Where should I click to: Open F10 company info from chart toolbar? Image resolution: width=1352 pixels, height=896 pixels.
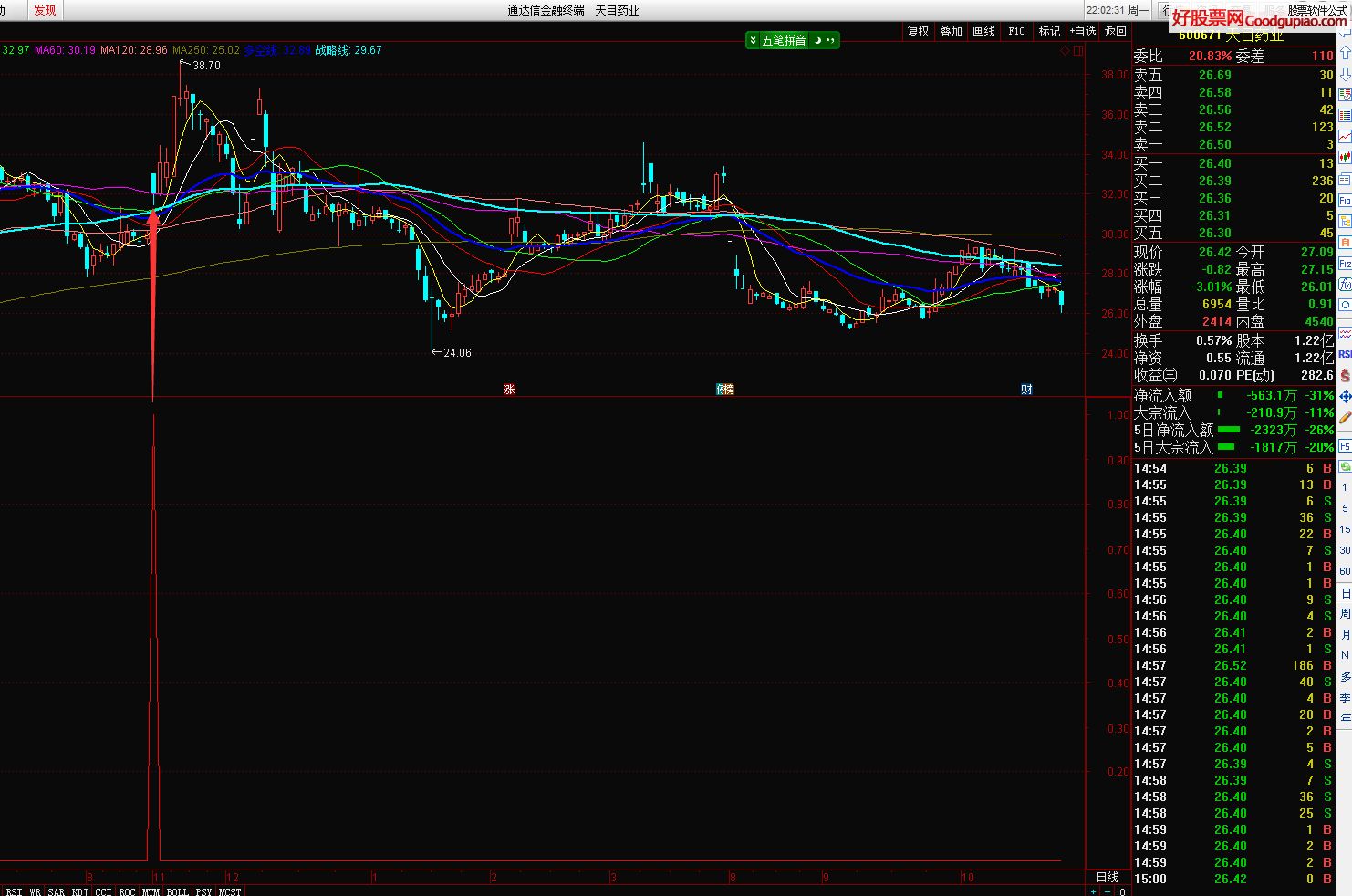click(x=1016, y=31)
